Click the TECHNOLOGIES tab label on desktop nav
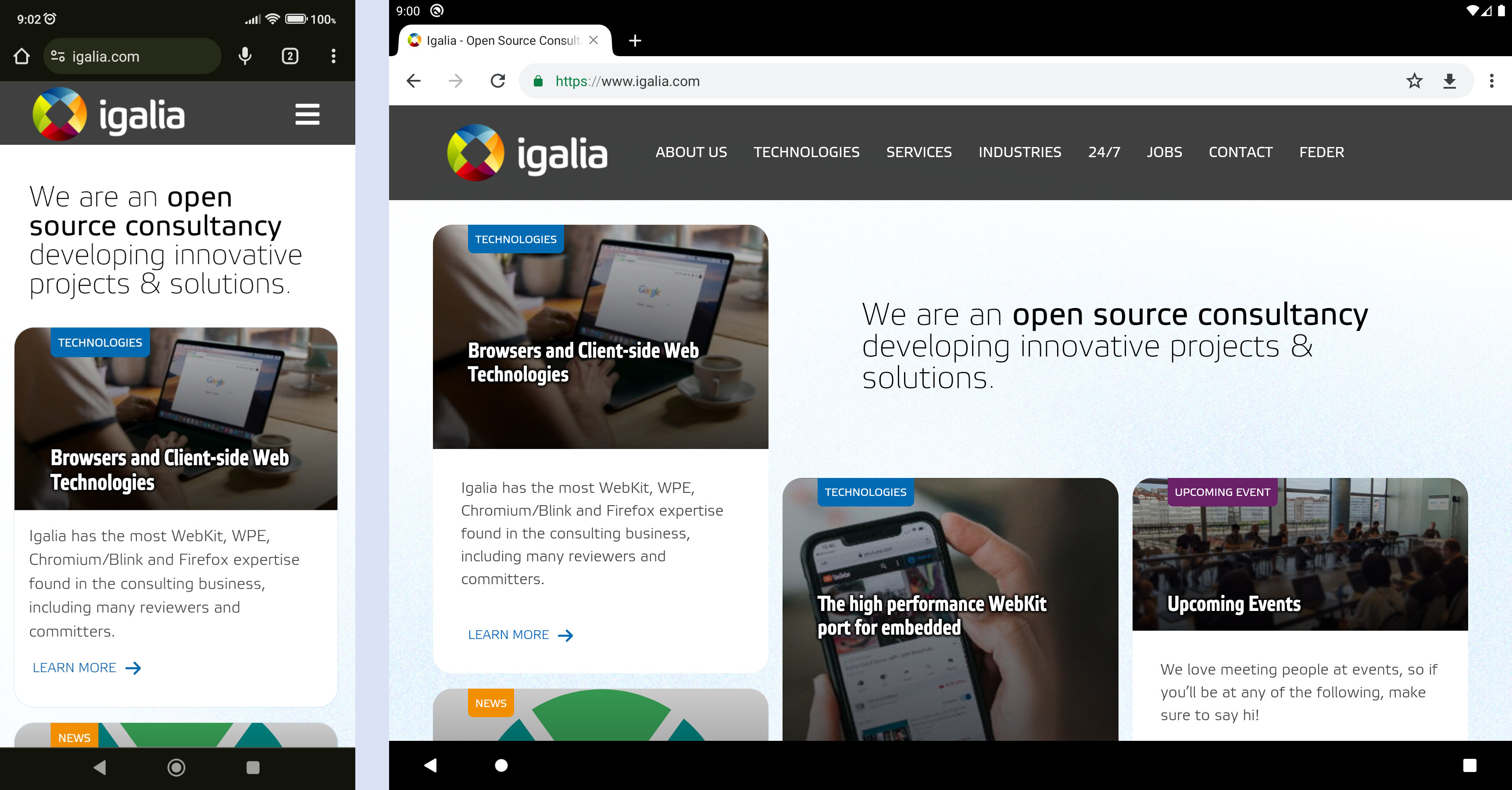The width and height of the screenshot is (1512, 790). point(806,152)
